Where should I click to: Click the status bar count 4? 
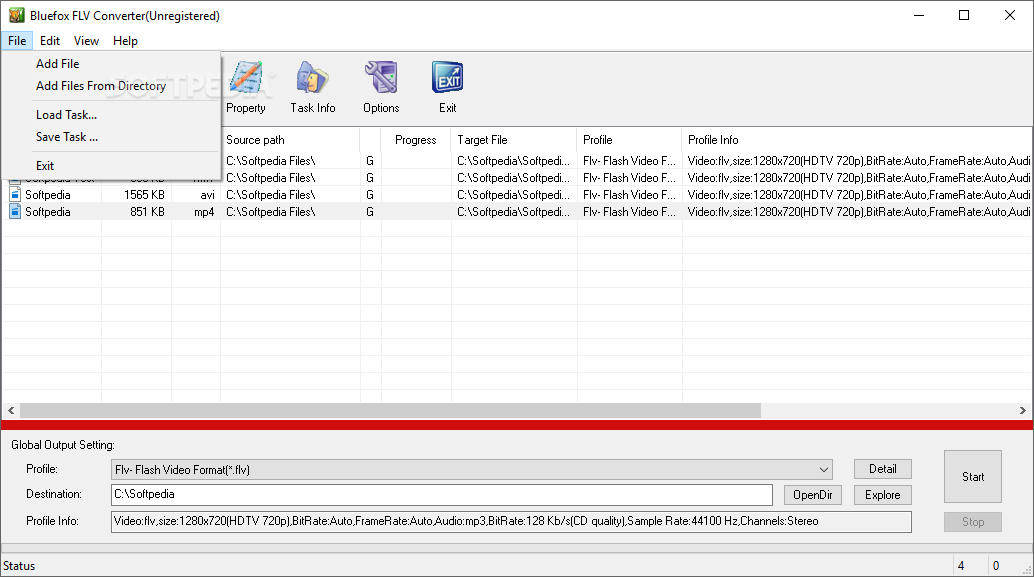coord(961,566)
